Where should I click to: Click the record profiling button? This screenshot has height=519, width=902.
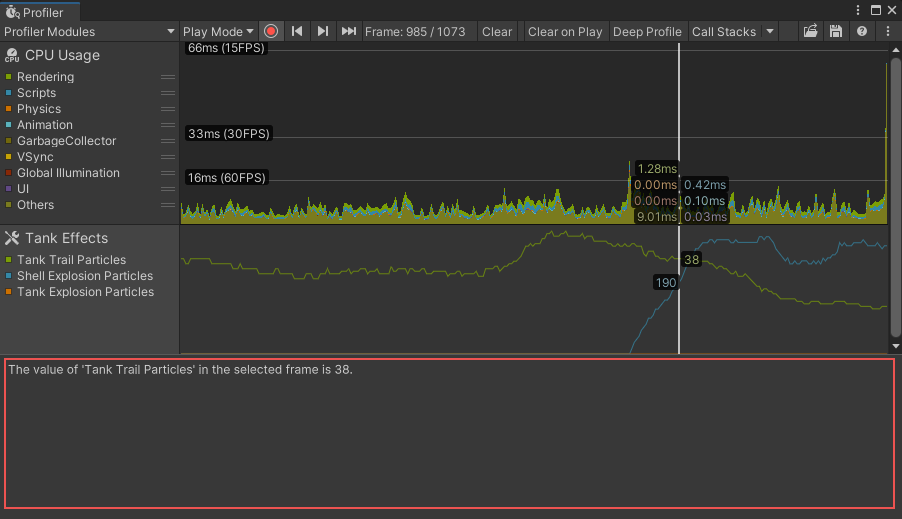(271, 32)
